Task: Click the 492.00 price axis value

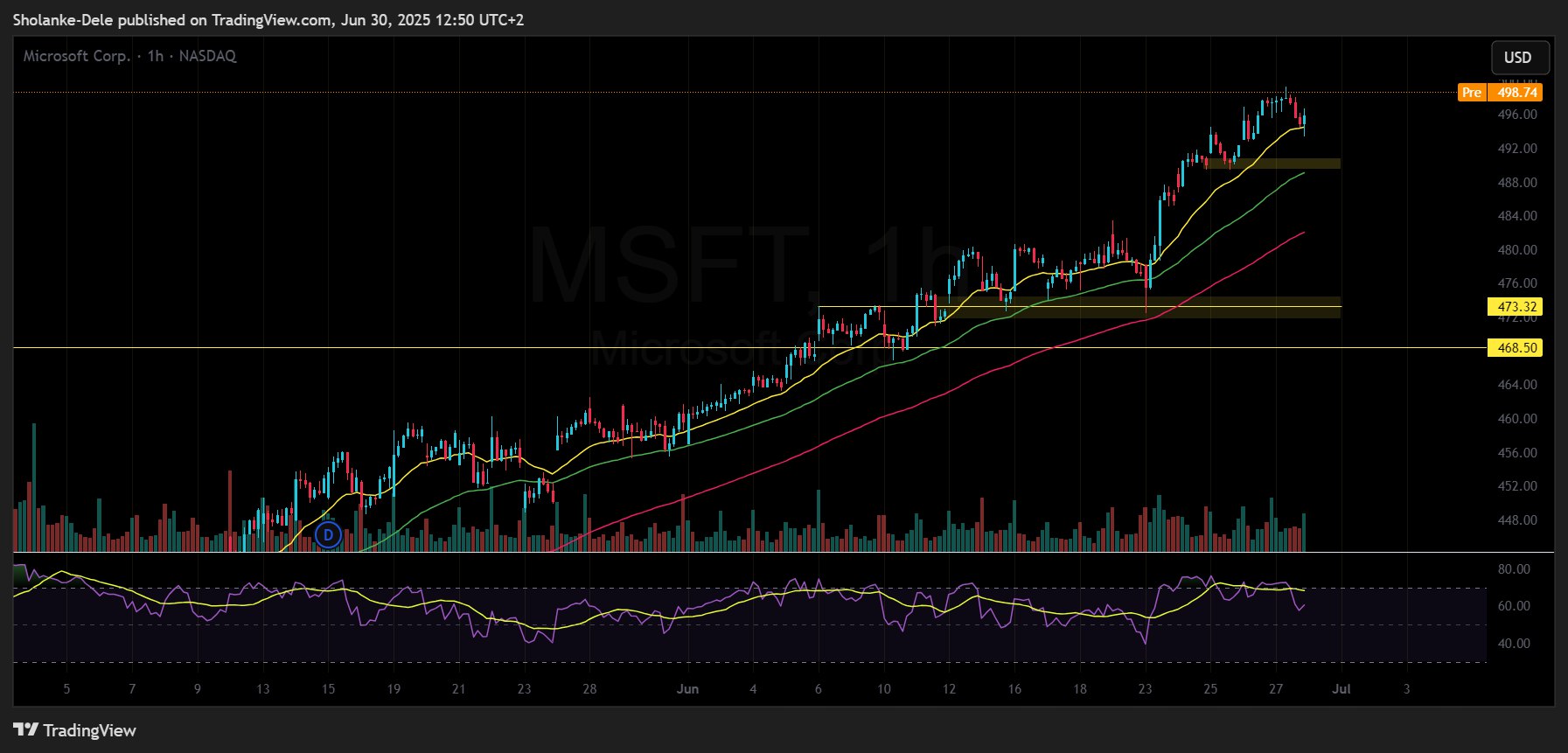Action: 1517,149
